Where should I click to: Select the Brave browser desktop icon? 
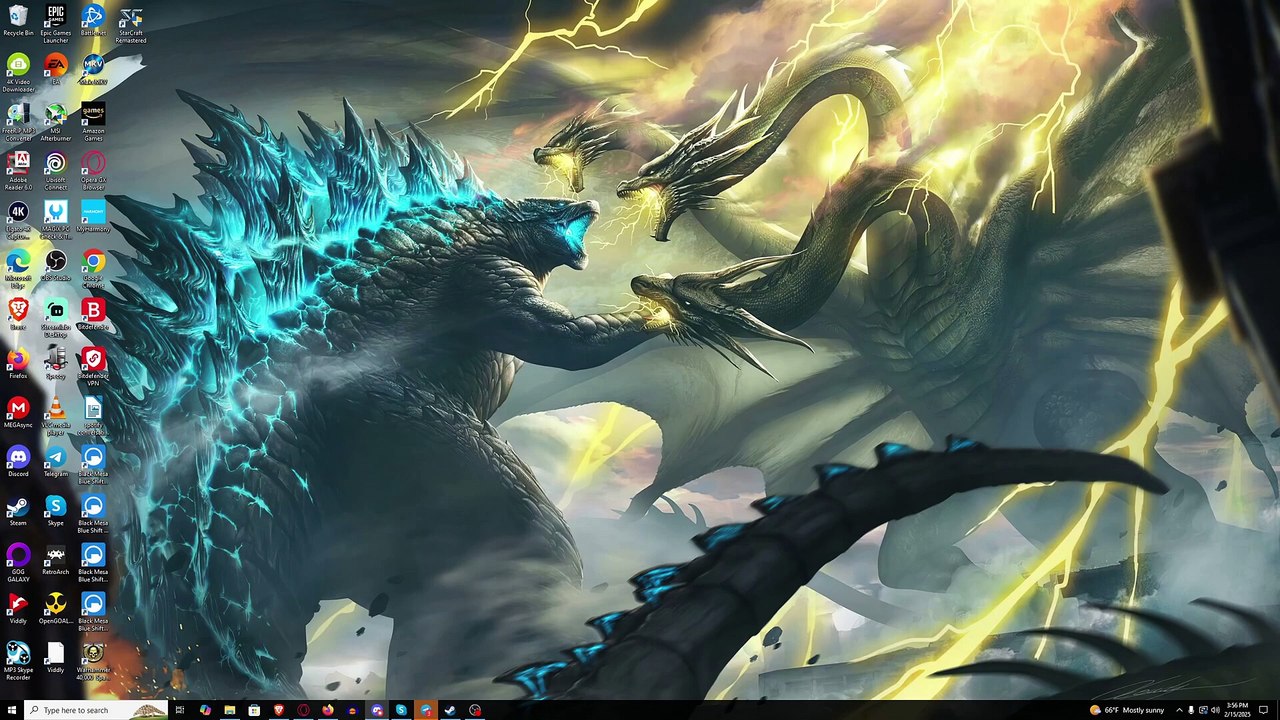18,314
